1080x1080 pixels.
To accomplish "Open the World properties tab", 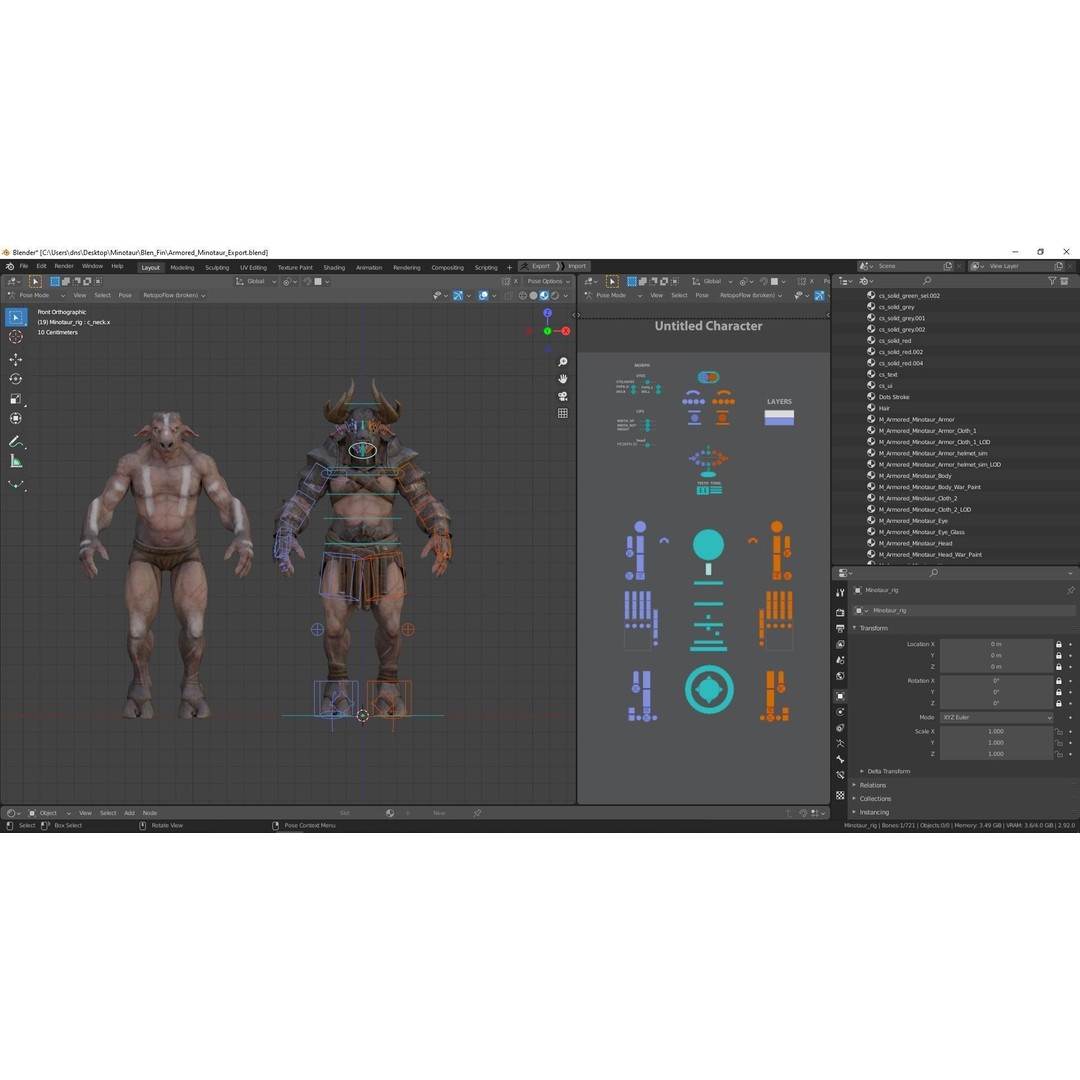I will click(840, 676).
